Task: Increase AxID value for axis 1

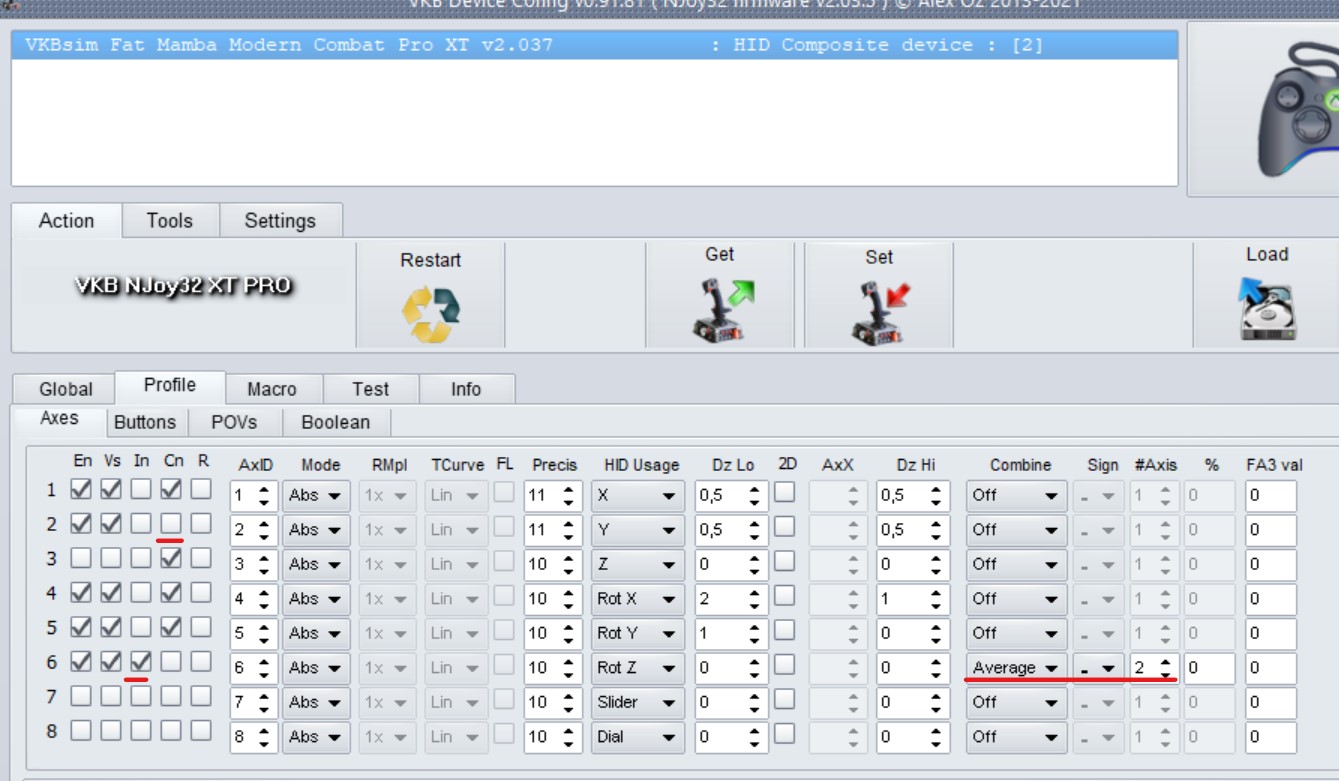Action: 264,489
